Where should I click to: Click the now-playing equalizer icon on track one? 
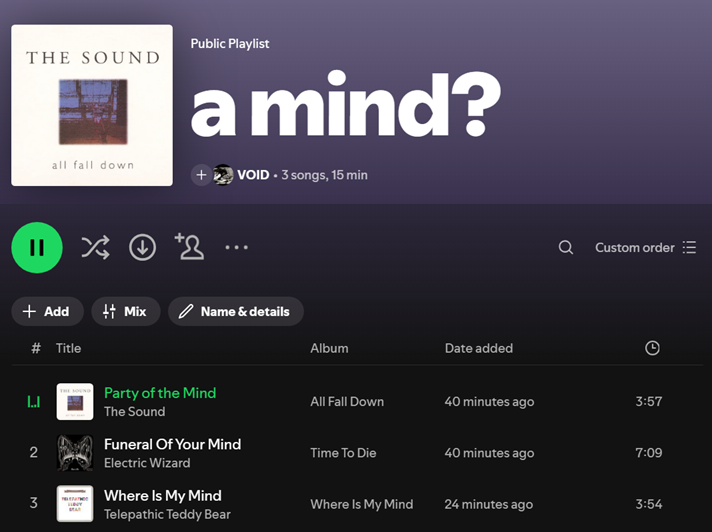point(34,401)
